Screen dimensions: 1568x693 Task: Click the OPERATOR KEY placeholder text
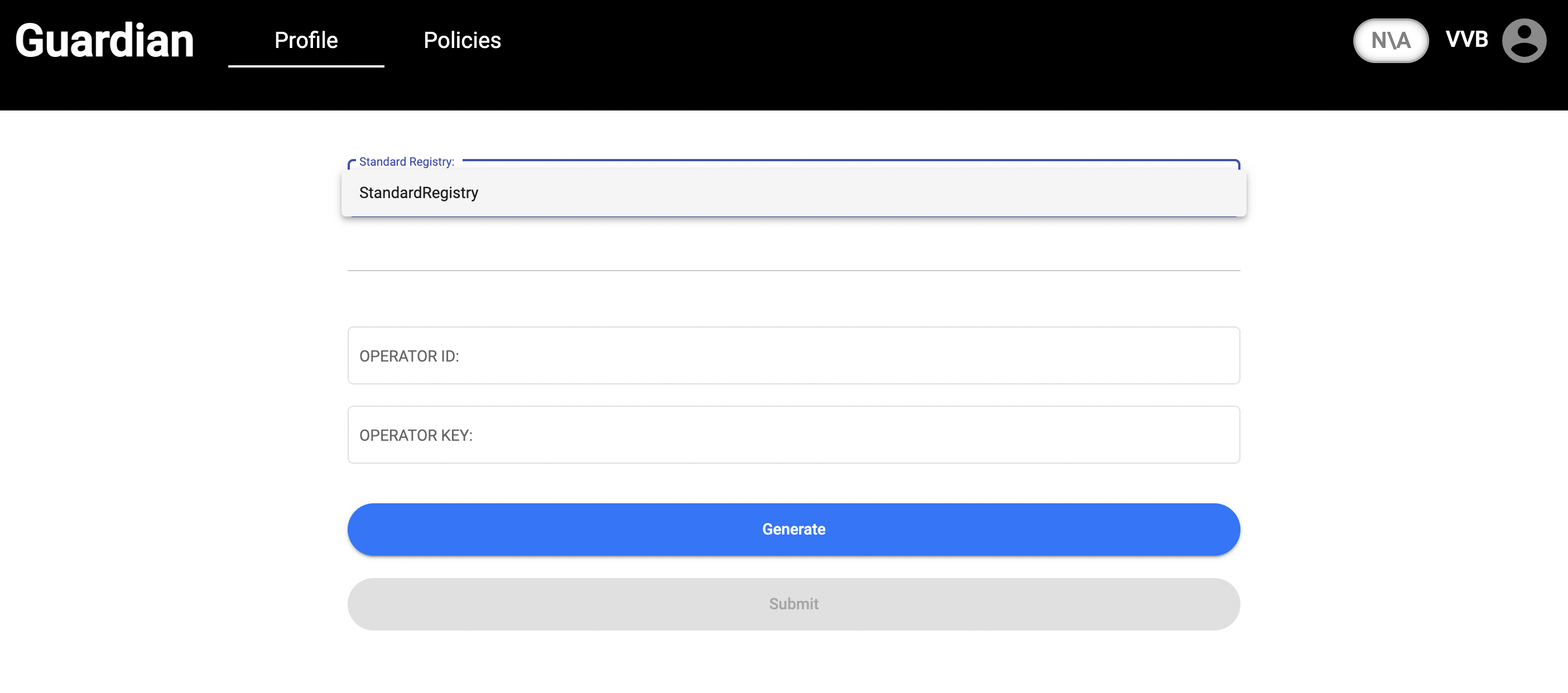point(416,435)
